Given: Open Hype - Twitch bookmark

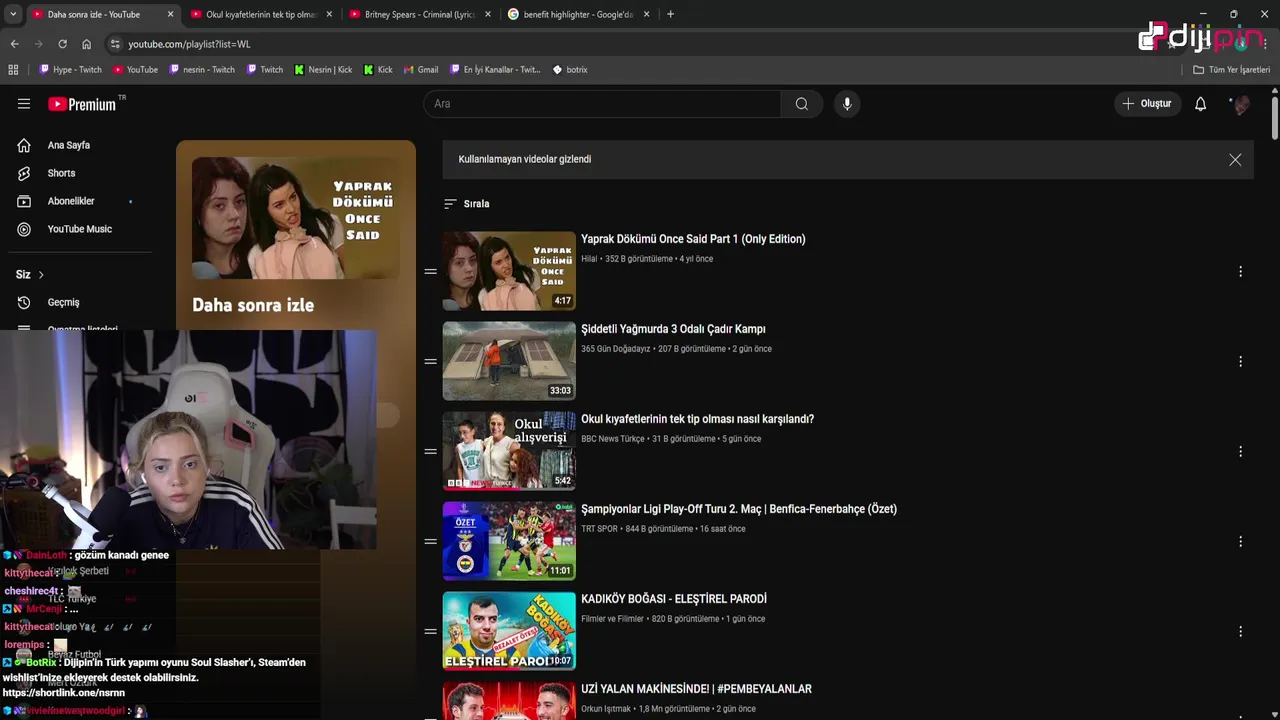Looking at the screenshot, I should (x=70, y=70).
